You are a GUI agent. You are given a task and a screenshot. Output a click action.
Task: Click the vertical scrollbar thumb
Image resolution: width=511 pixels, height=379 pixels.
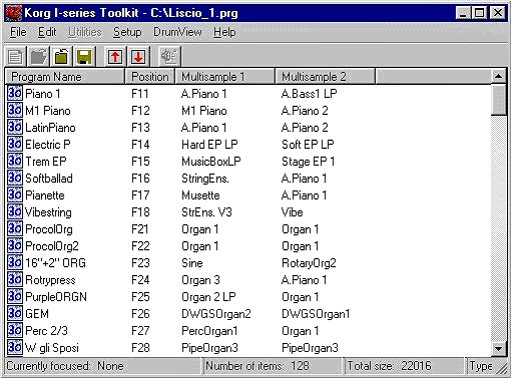499,100
